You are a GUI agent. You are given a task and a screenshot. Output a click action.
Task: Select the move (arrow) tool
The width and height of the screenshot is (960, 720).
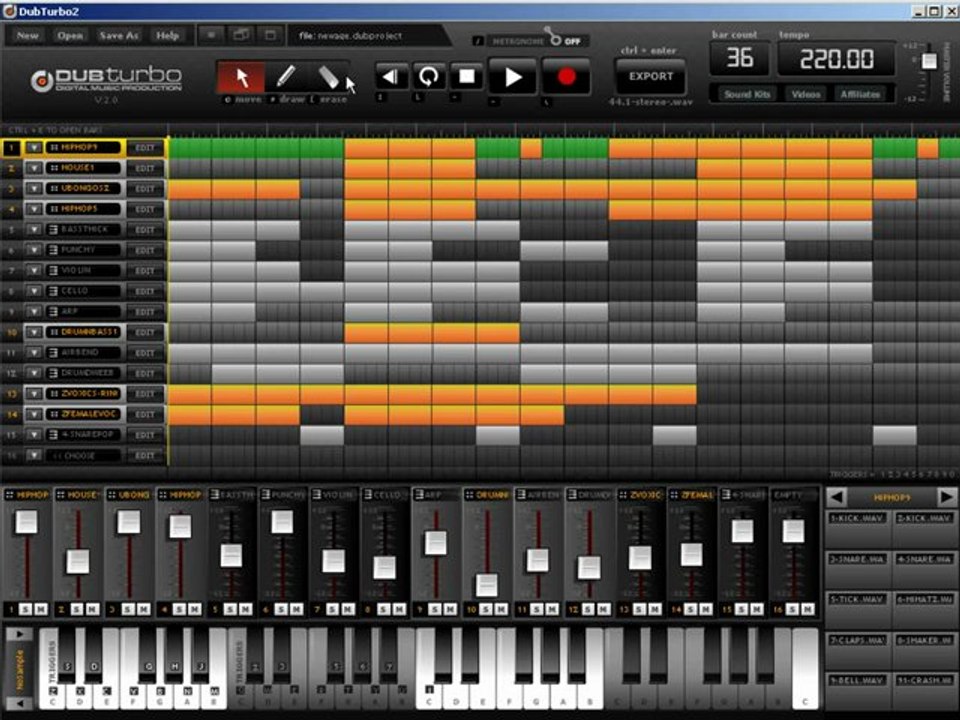pos(241,77)
